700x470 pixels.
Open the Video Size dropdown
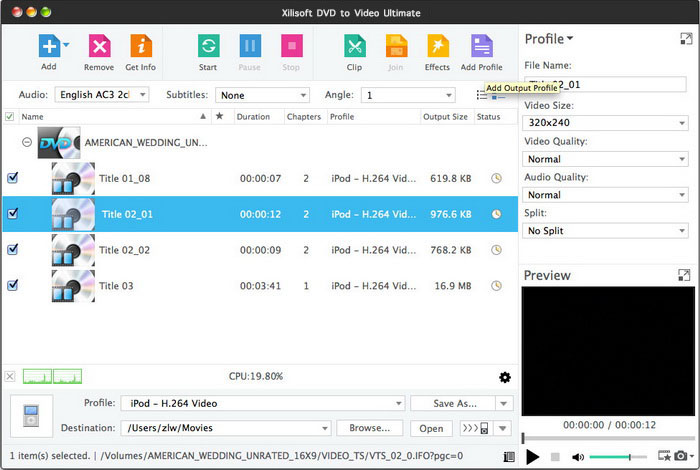click(x=605, y=123)
